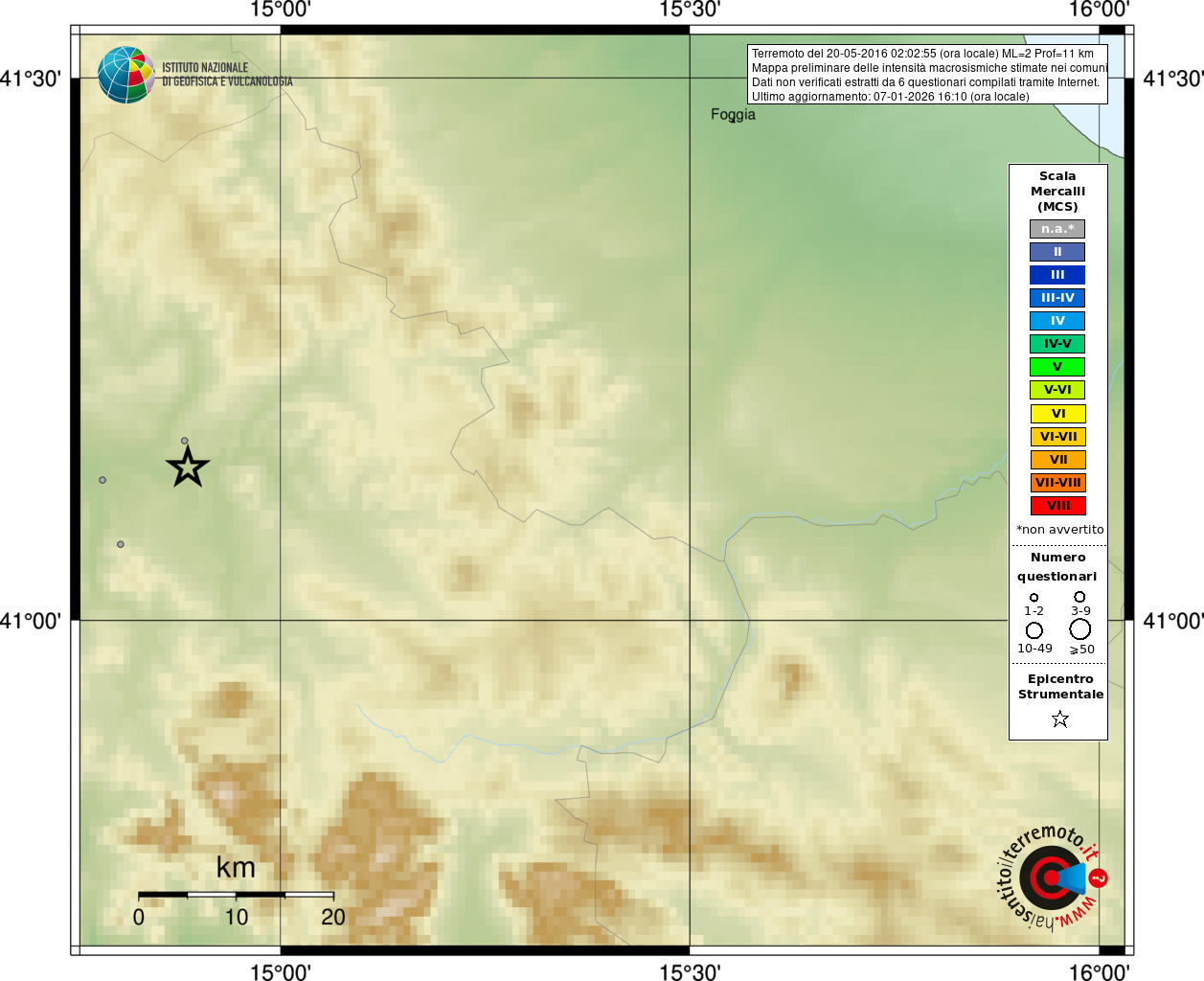Click the IV-V green legend swatch

(x=1057, y=344)
